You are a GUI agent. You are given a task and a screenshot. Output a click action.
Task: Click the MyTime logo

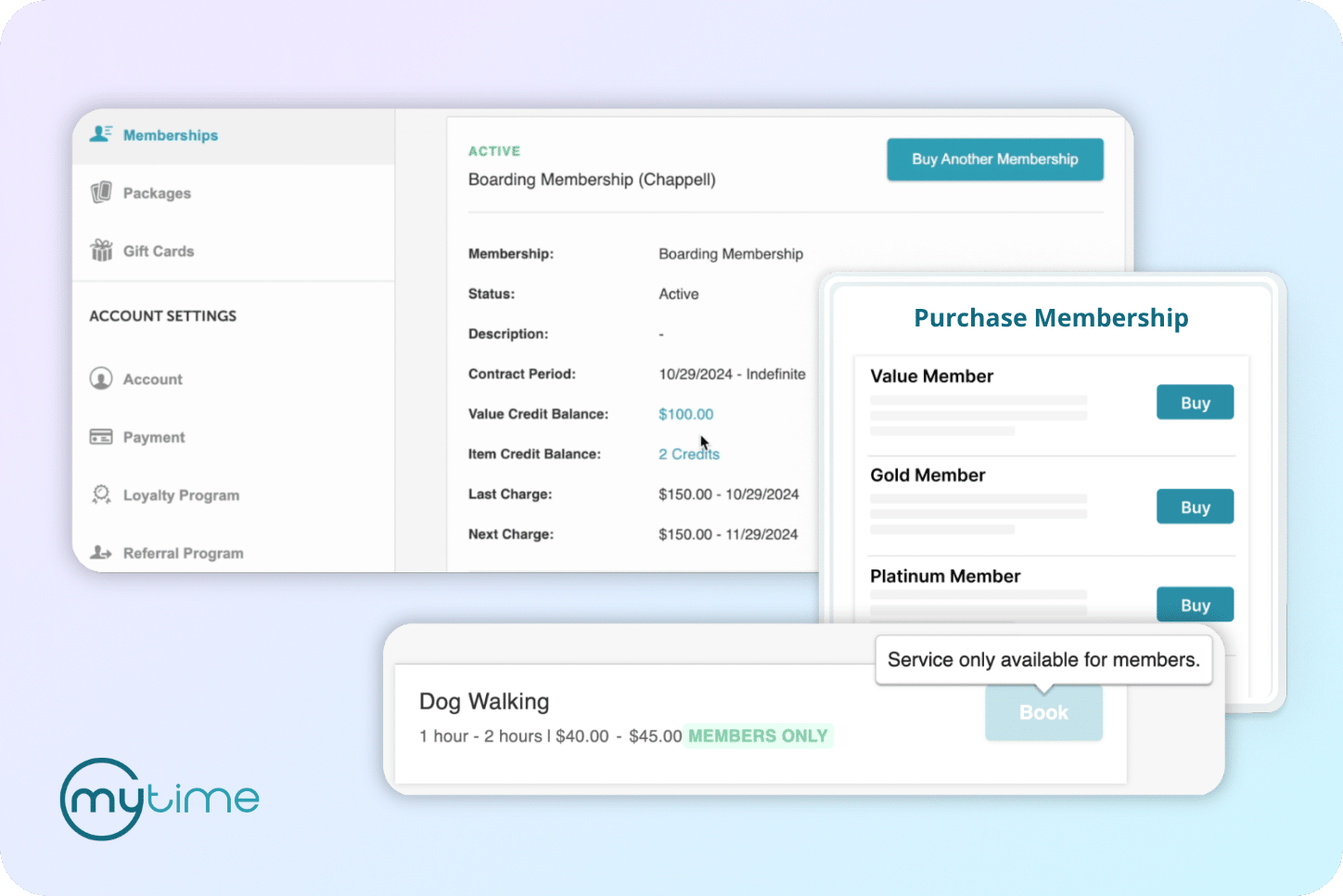[160, 799]
